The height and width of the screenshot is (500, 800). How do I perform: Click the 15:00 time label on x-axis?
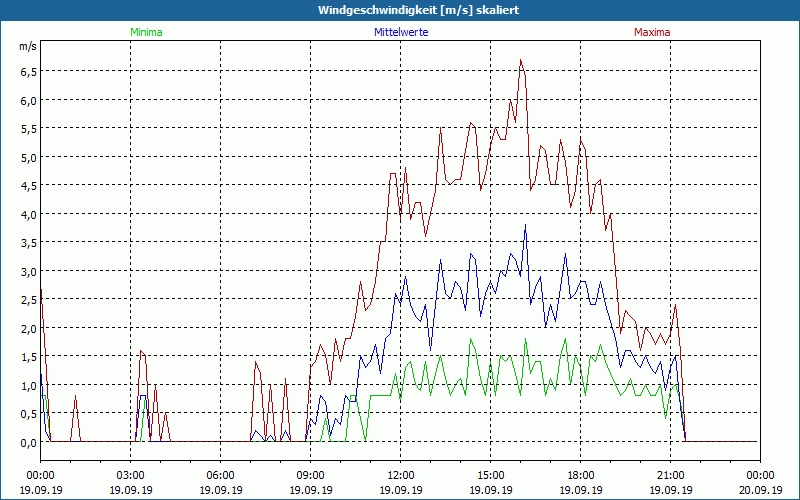click(x=490, y=475)
